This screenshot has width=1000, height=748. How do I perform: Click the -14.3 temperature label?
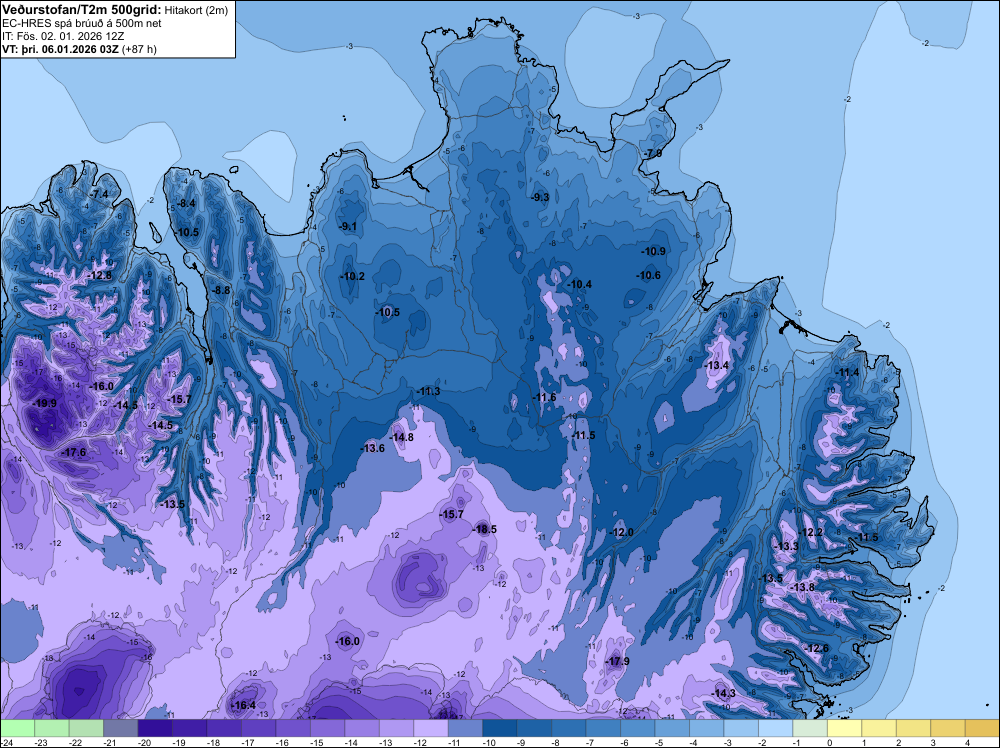click(x=724, y=693)
